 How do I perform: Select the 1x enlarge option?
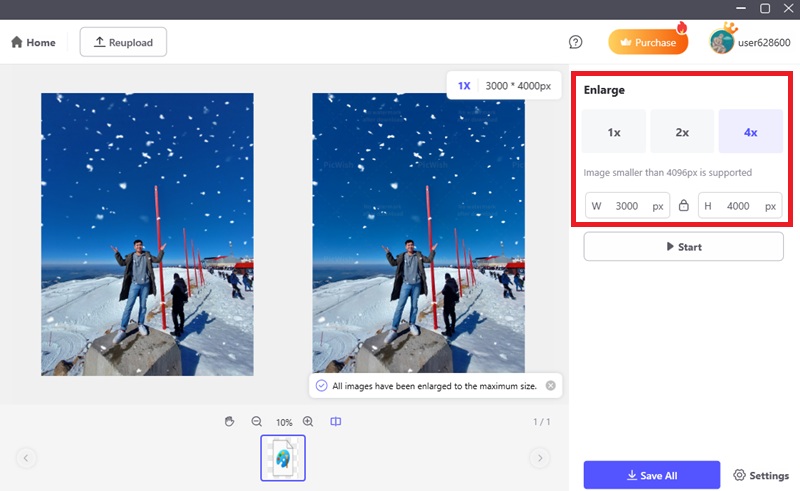614,132
